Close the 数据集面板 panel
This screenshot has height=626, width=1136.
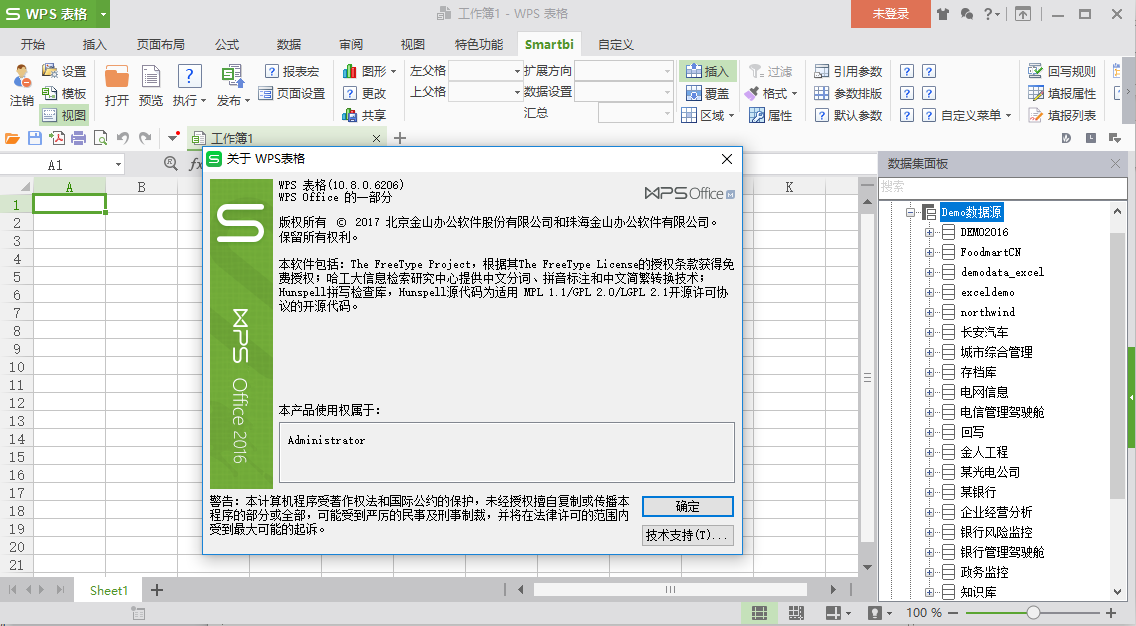pyautogui.click(x=1116, y=164)
